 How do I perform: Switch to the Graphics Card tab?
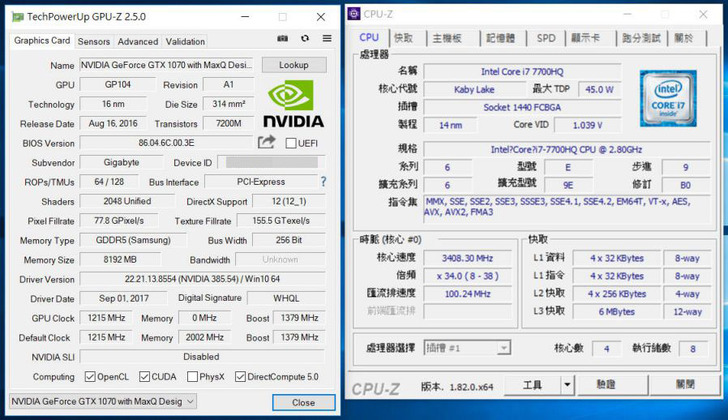click(42, 40)
